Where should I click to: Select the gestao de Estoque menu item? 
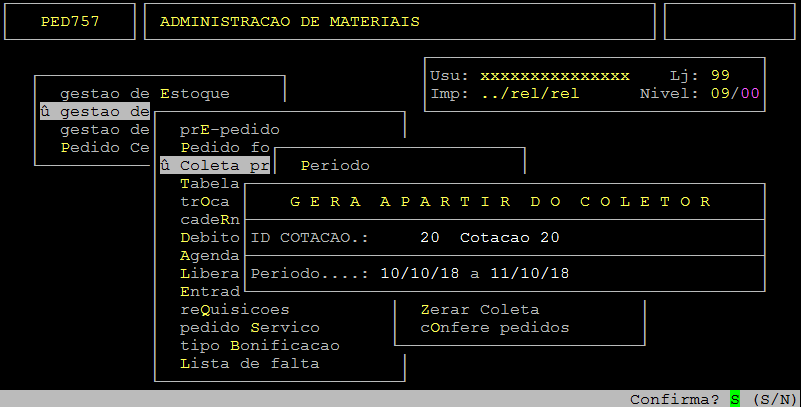pos(145,94)
